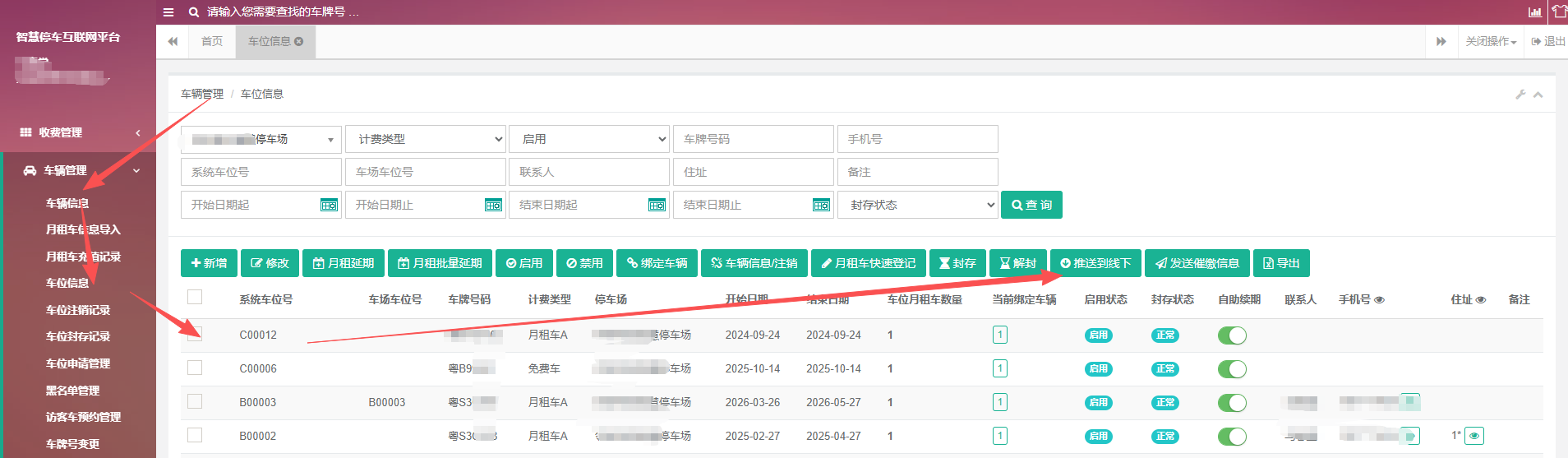1568x458 pixels.
Task: Click the green 查询 button
Action: point(1031,205)
